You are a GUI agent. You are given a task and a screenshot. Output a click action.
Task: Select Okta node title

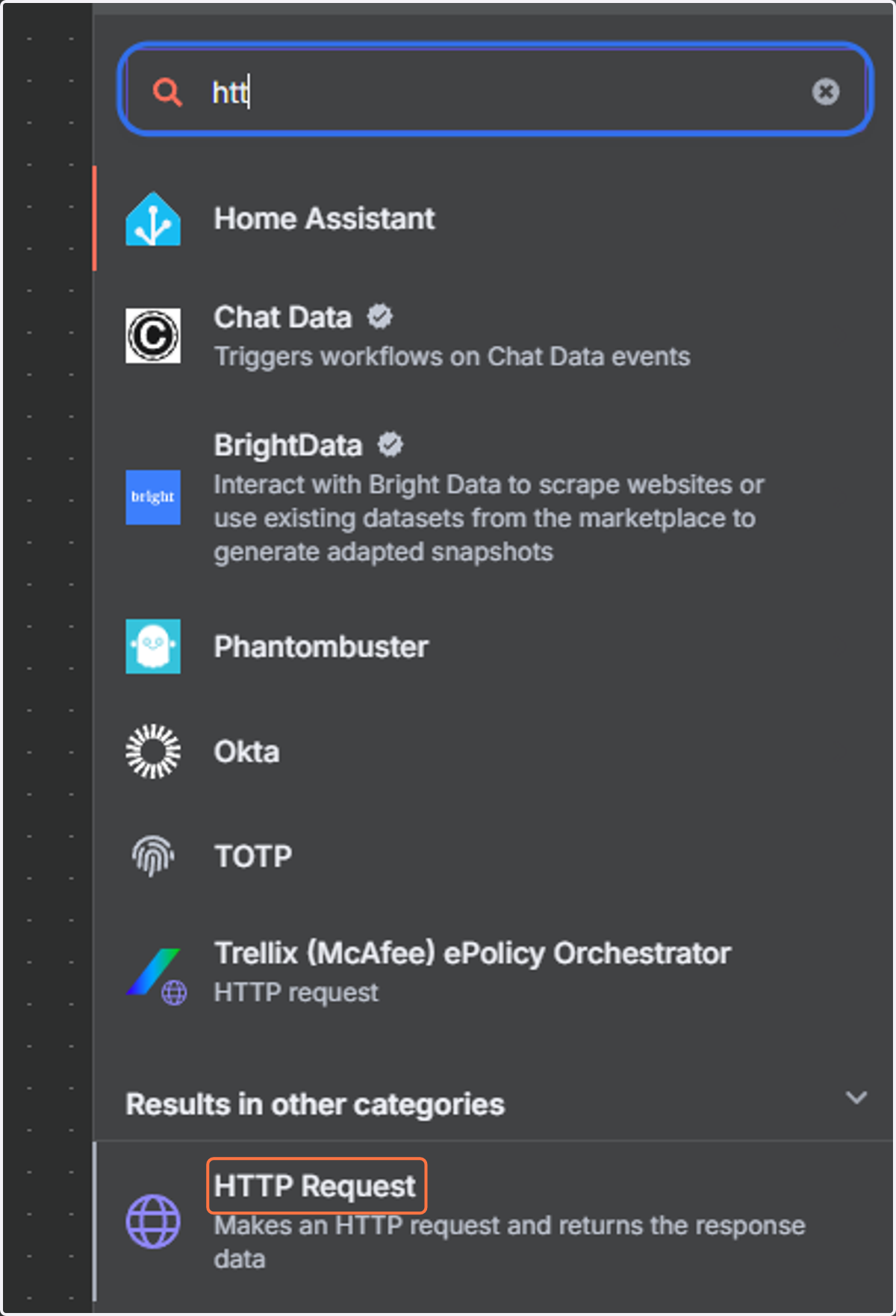246,752
